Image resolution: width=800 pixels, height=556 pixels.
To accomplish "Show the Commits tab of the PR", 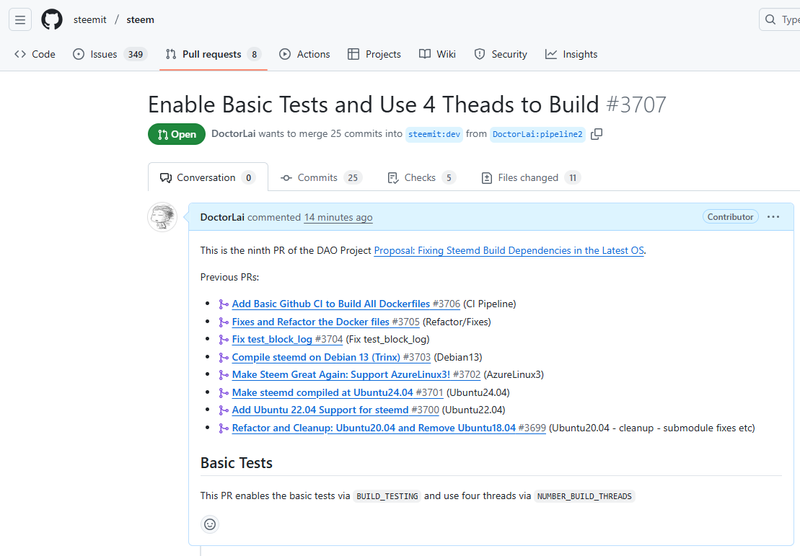I will pyautogui.click(x=320, y=178).
